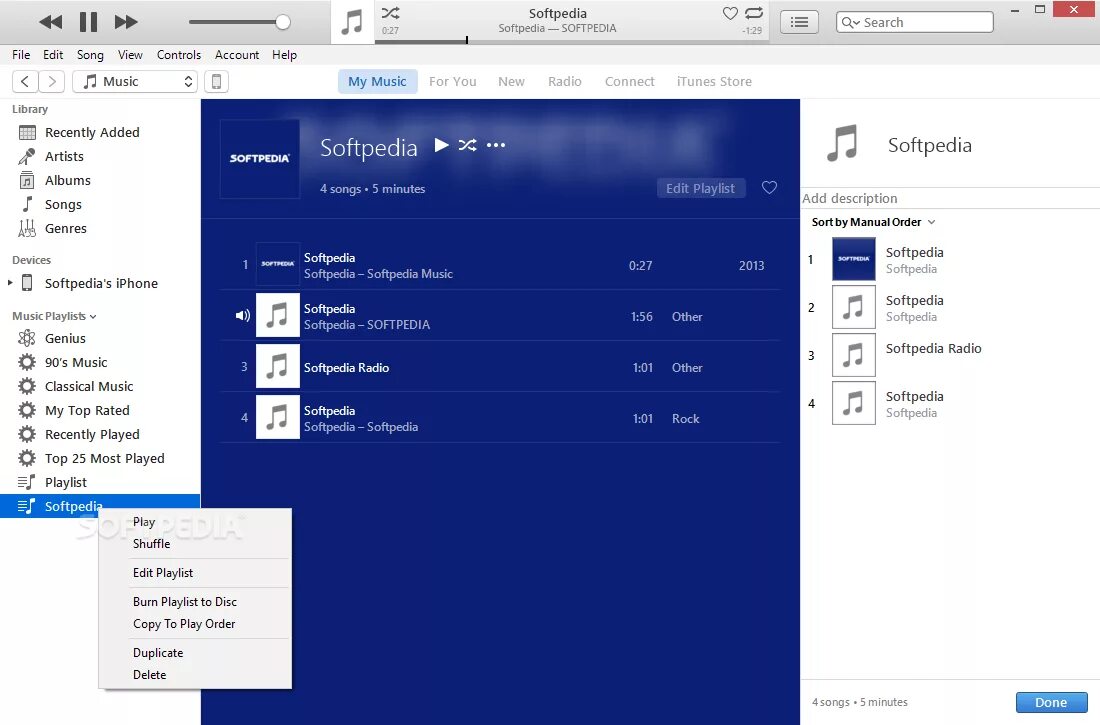The width and height of the screenshot is (1100, 725).
Task: Go forward with the navigation arrow
Action: (52, 81)
